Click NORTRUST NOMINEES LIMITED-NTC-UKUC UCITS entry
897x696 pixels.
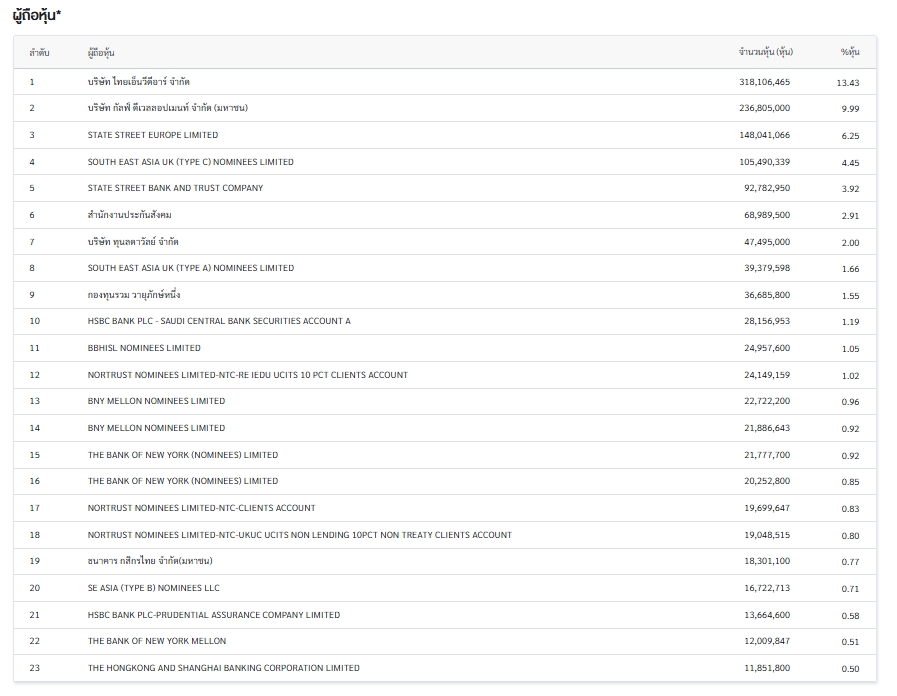(300, 535)
